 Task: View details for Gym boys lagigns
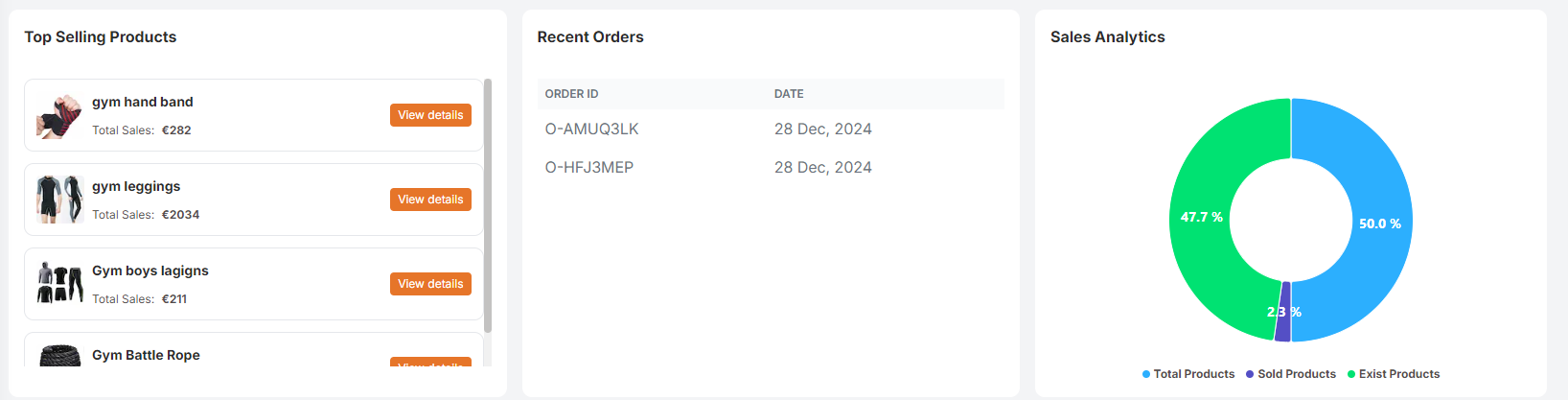click(430, 284)
